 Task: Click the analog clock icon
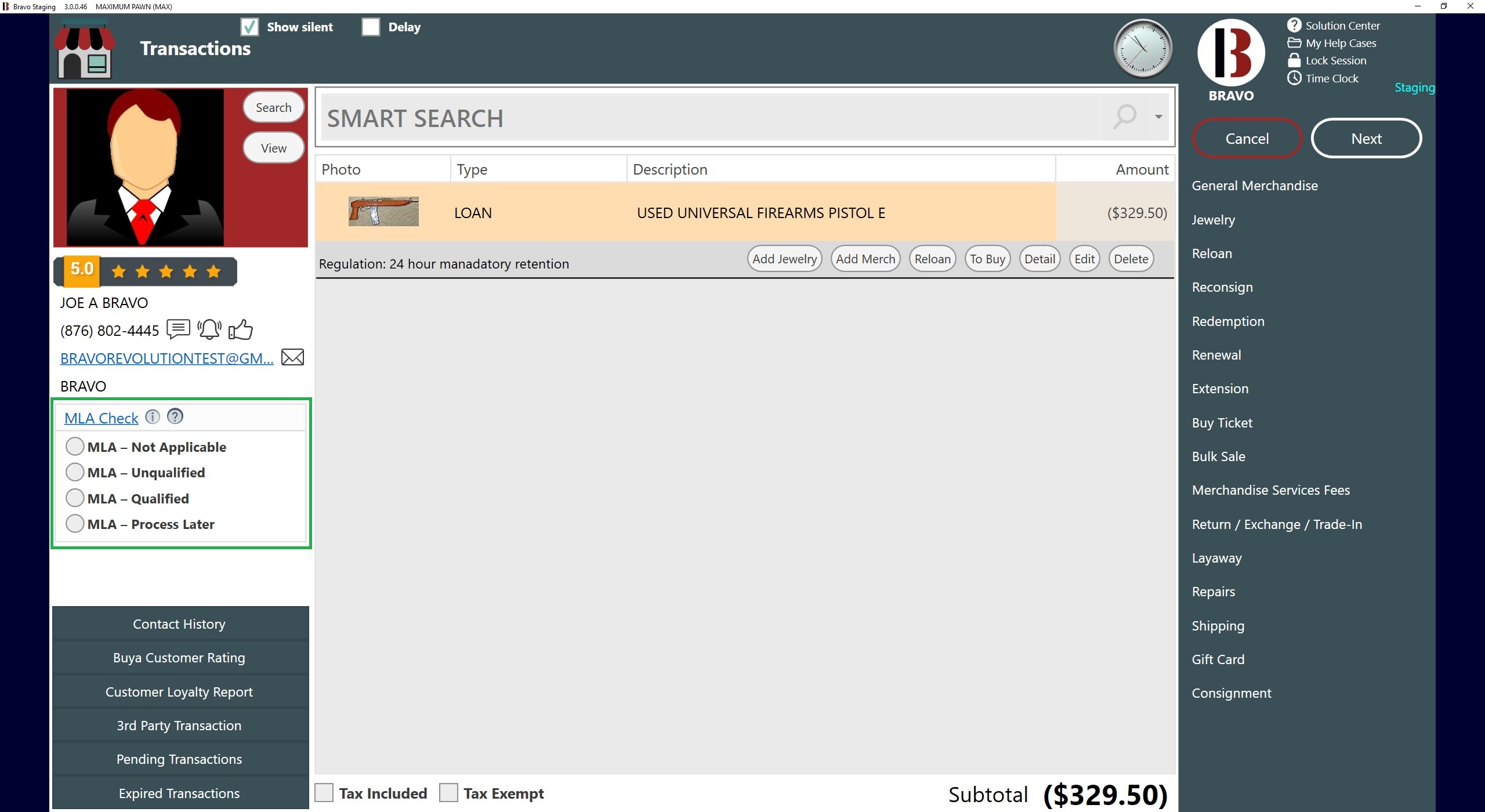click(1143, 49)
